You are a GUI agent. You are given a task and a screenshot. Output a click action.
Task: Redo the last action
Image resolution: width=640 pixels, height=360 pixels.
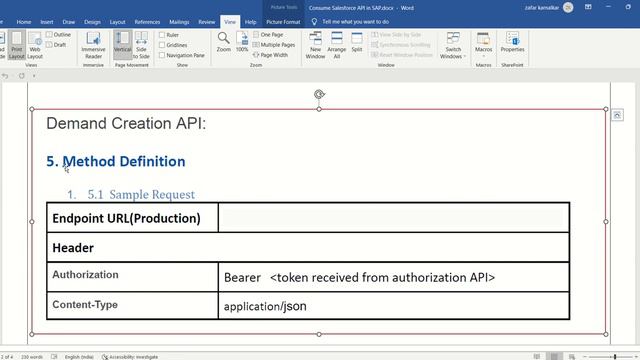pyautogui.click(x=22, y=76)
